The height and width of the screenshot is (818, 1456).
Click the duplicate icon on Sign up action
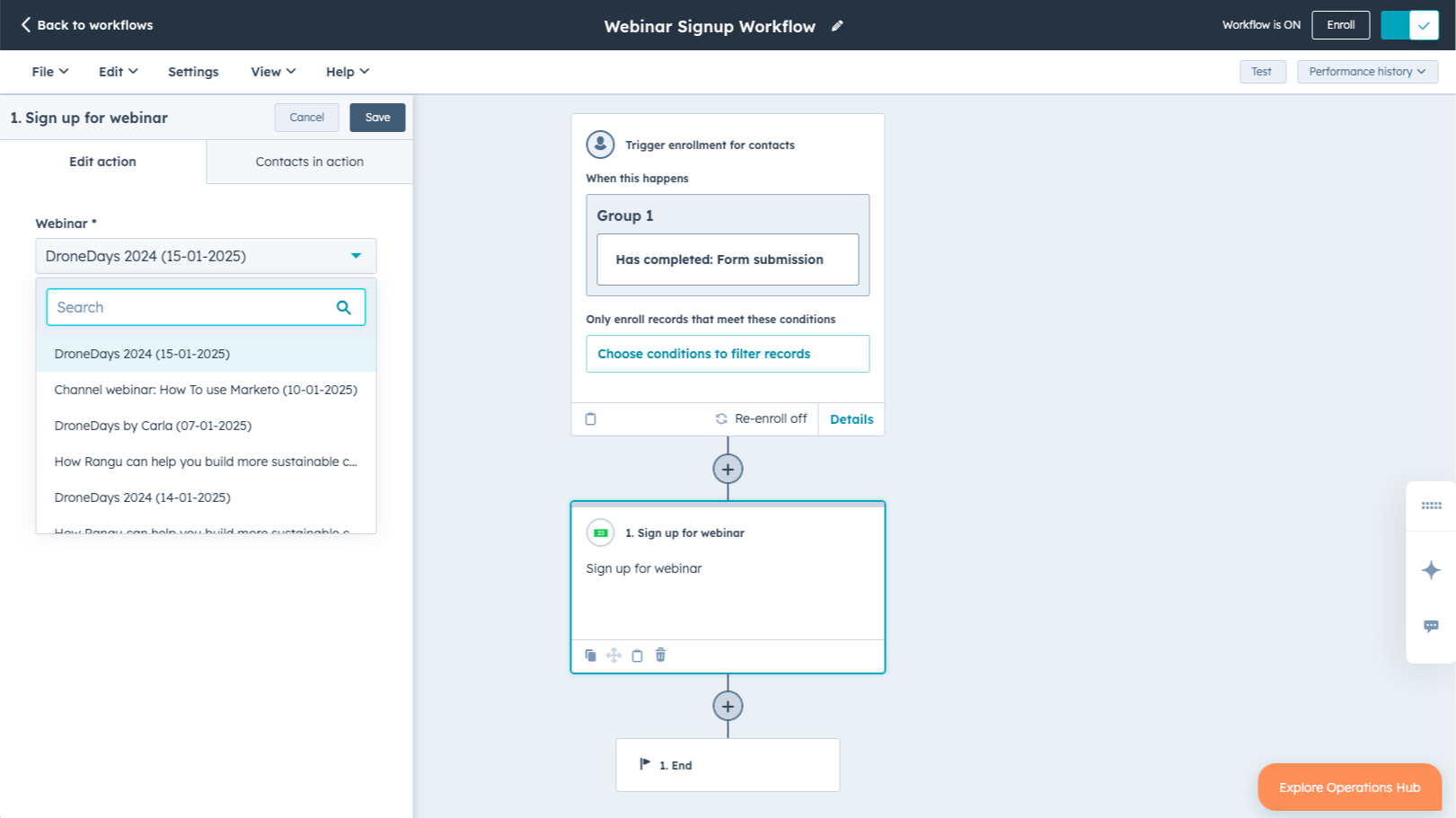590,655
